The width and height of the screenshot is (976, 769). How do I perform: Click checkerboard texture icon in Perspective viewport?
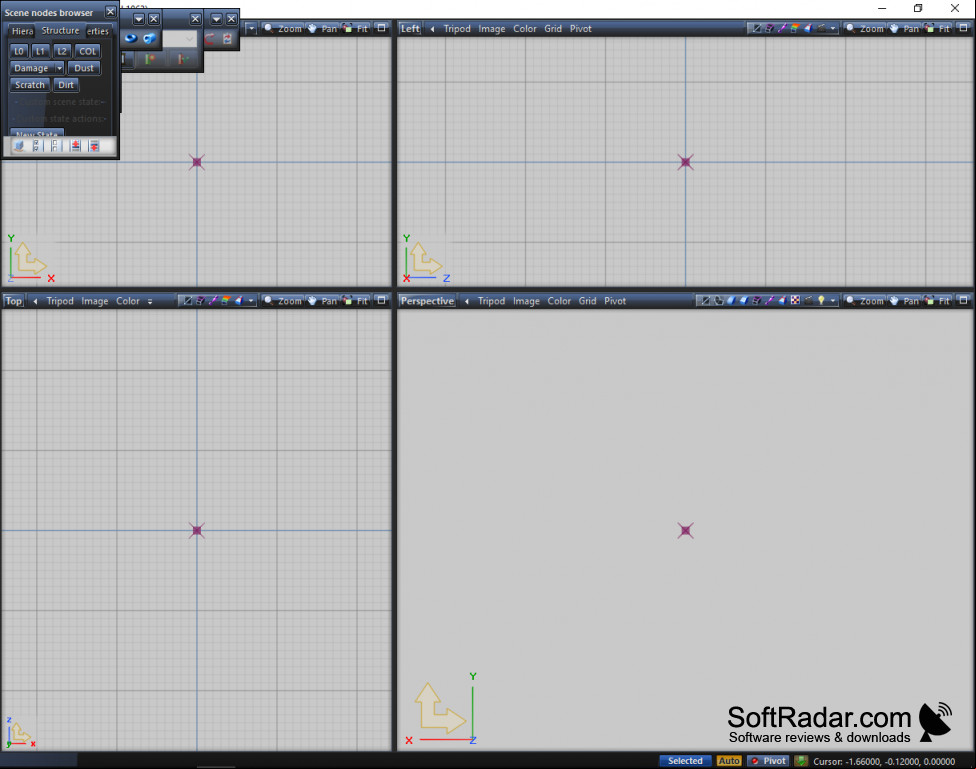coord(795,301)
